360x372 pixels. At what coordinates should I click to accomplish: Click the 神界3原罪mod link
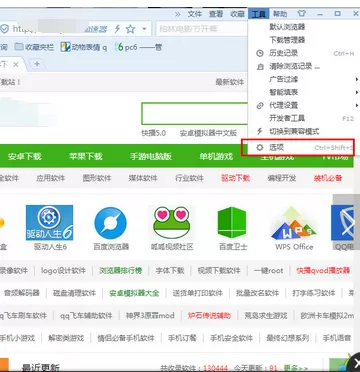pos(150,315)
